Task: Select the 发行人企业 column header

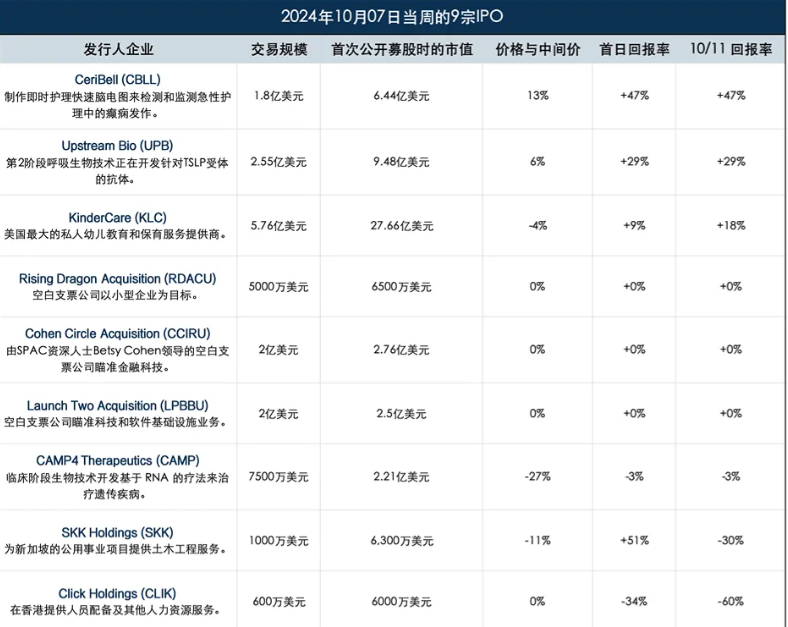Action: click(x=118, y=49)
